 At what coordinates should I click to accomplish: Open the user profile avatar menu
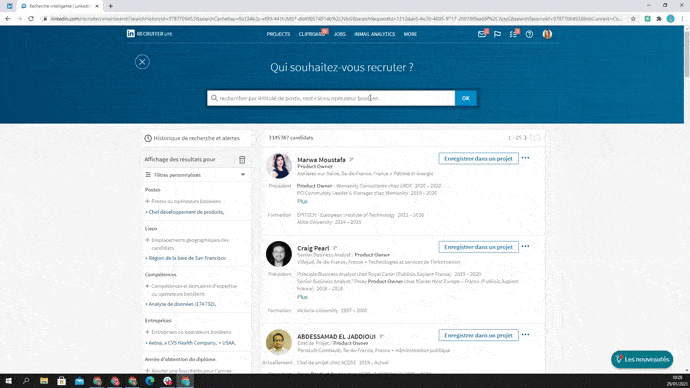coord(547,34)
